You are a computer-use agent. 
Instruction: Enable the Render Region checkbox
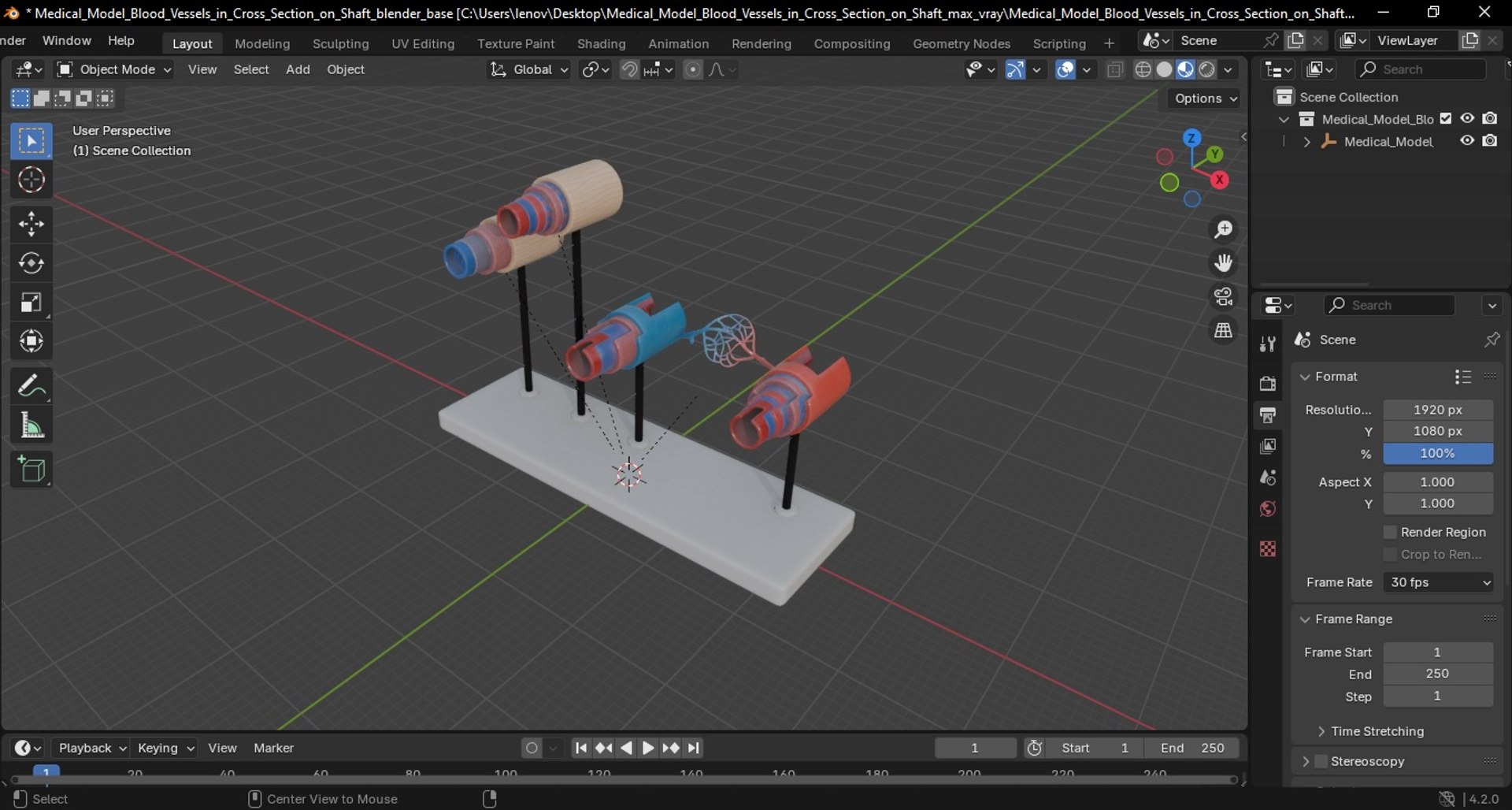[1390, 533]
